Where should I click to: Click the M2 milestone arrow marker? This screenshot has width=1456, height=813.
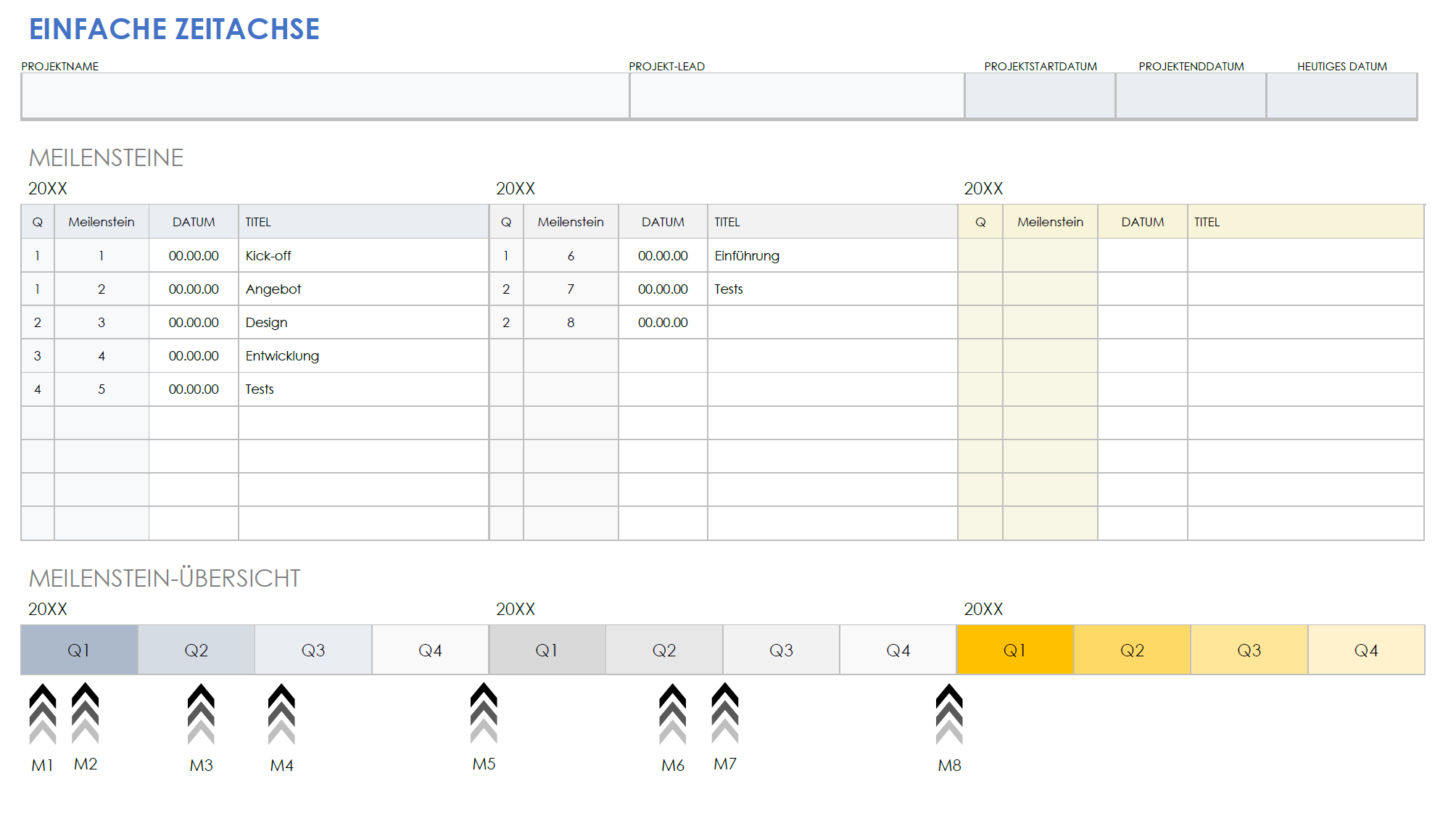click(86, 714)
